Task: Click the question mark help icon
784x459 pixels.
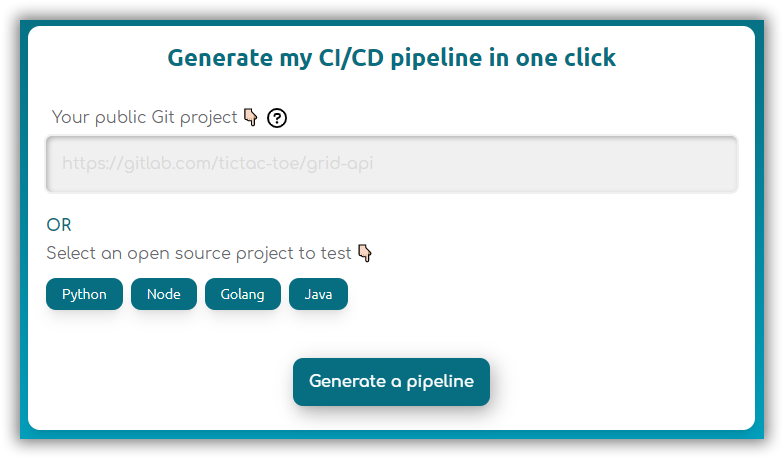Action: [278, 118]
